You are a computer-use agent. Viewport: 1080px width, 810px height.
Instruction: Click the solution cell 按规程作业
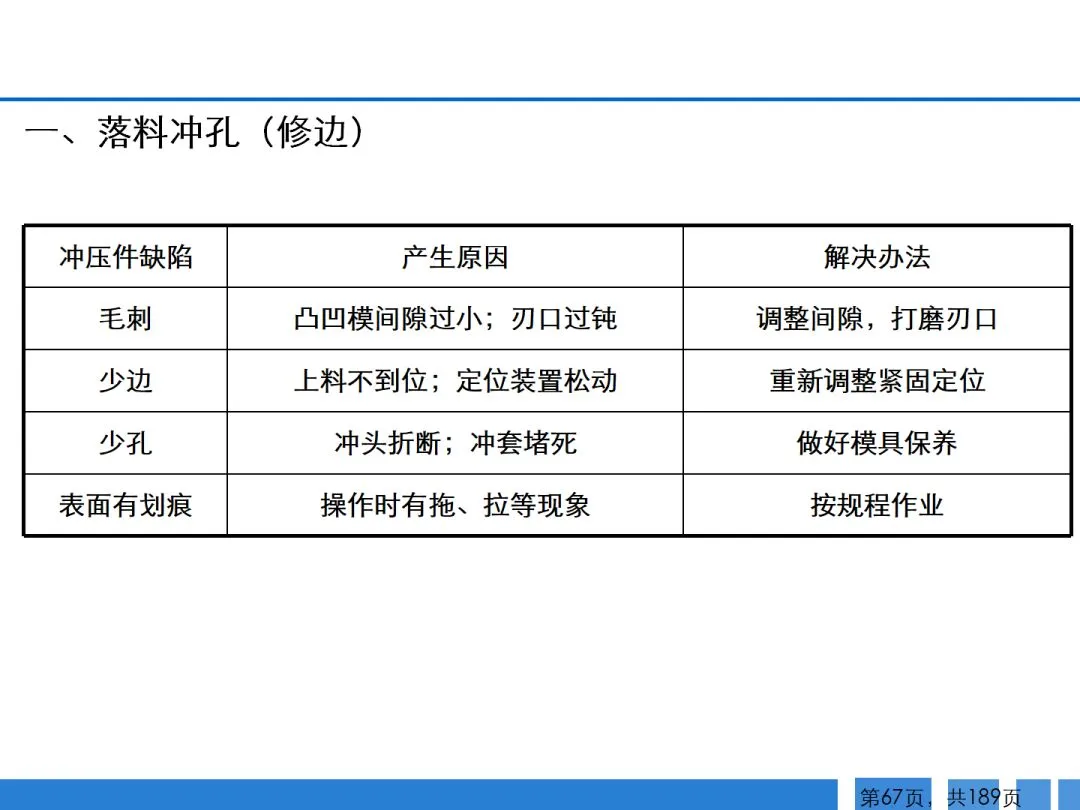877,505
